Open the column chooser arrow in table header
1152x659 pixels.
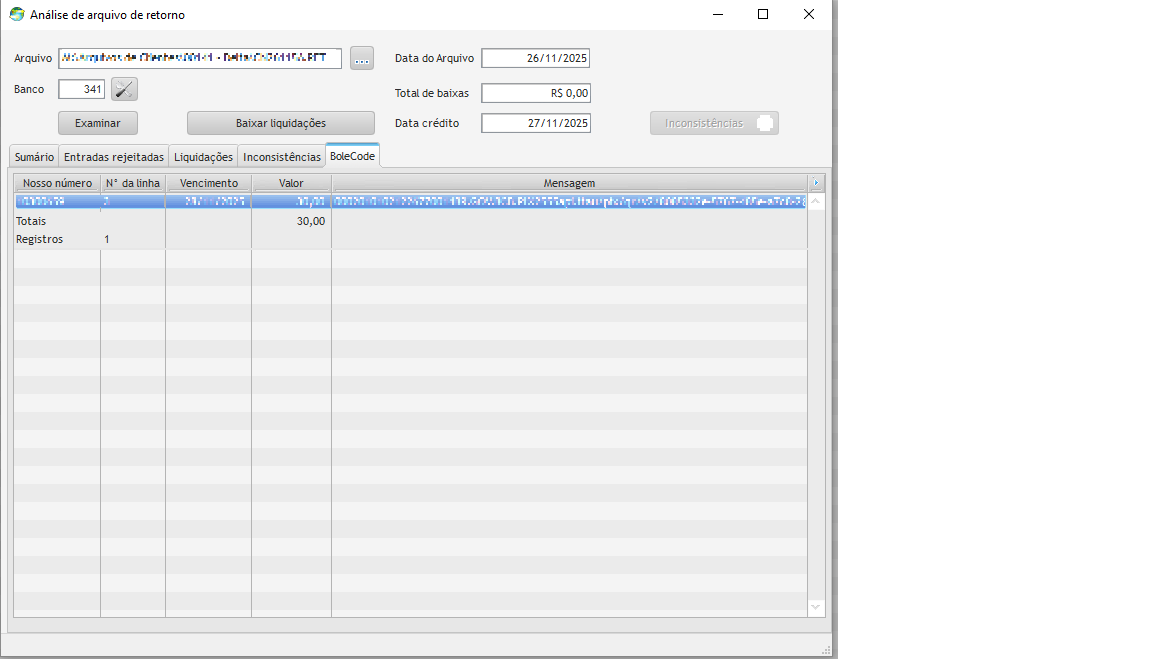[816, 183]
